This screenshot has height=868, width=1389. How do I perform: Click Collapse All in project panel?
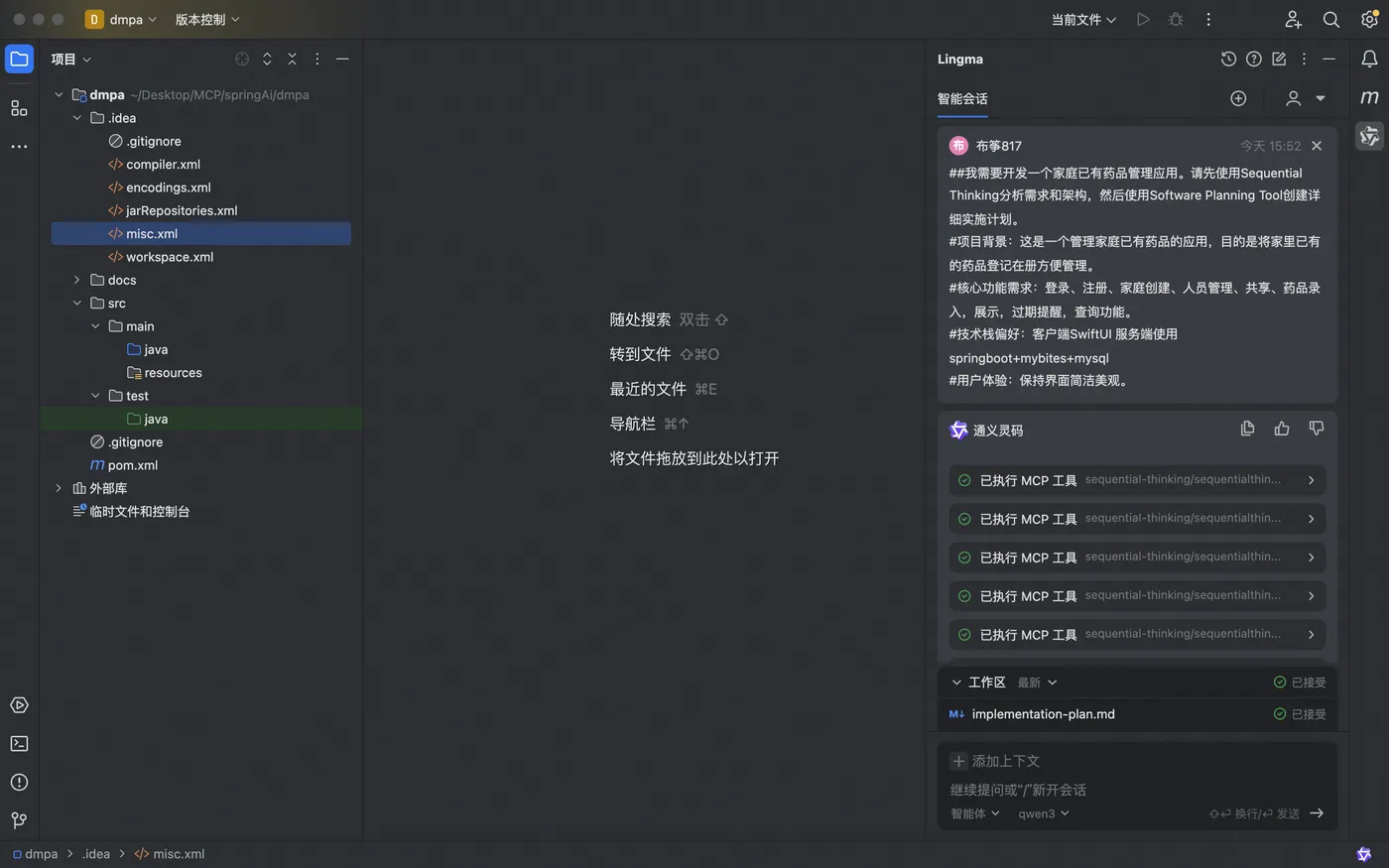(292, 60)
